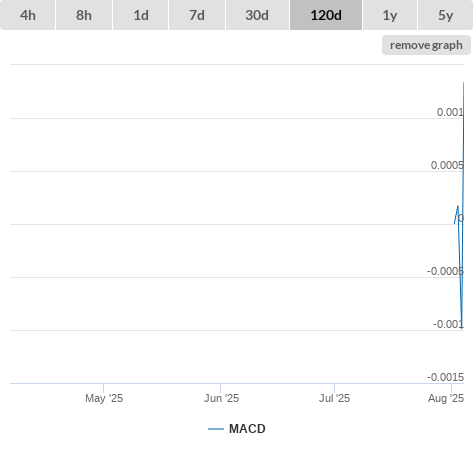Screen dimensions: 474x455
Task: Click the 0.0005 y-axis label
Action: (x=447, y=165)
